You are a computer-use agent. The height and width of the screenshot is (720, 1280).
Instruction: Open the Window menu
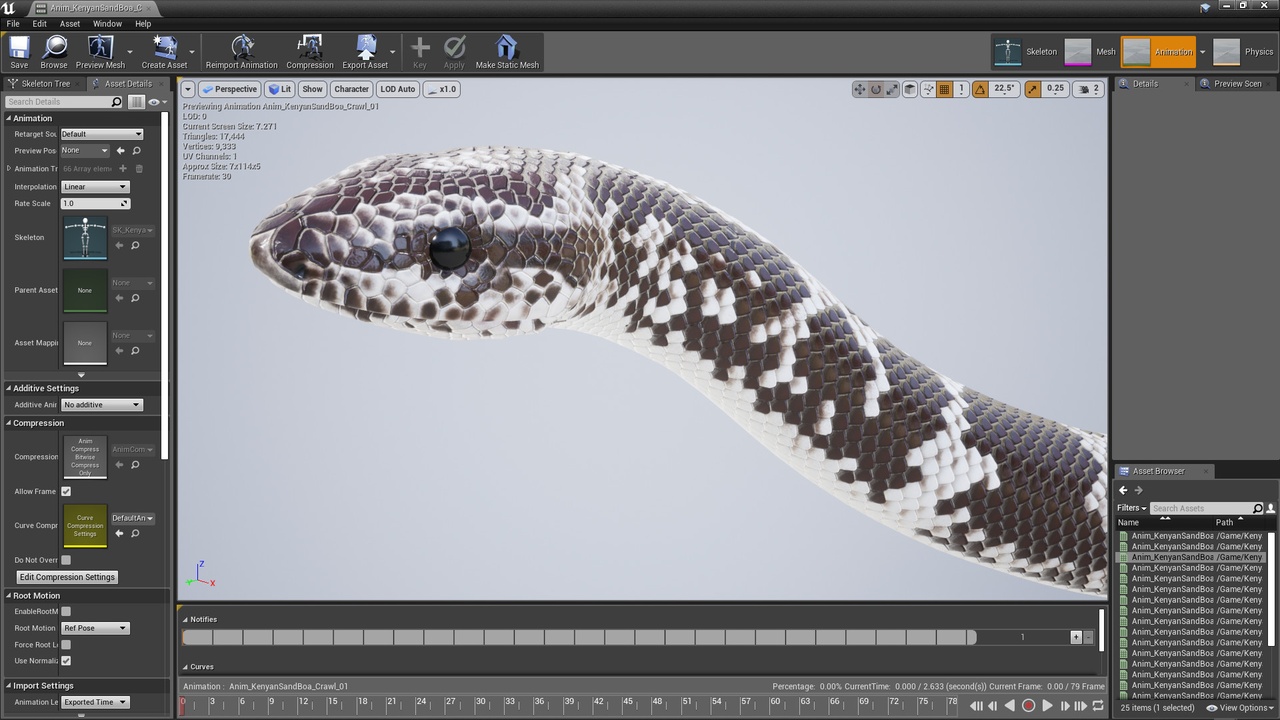coord(107,23)
